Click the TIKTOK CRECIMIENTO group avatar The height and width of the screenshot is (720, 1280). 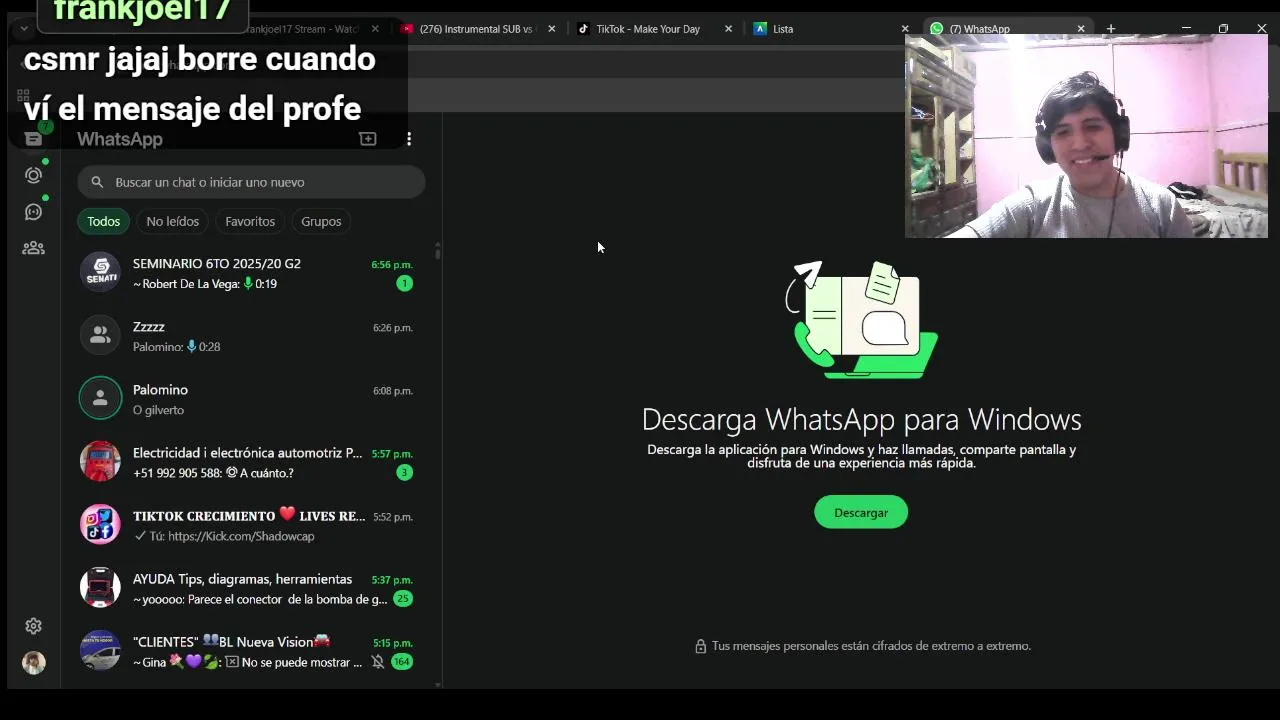point(100,524)
